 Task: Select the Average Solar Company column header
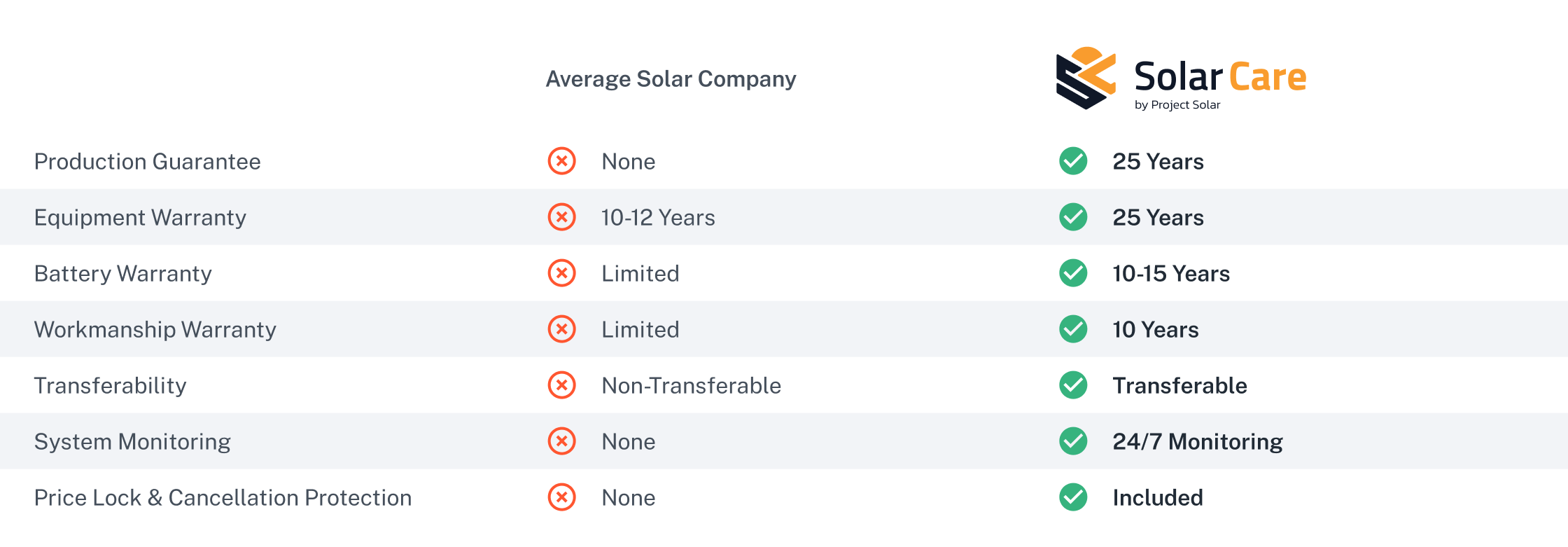[x=671, y=79]
